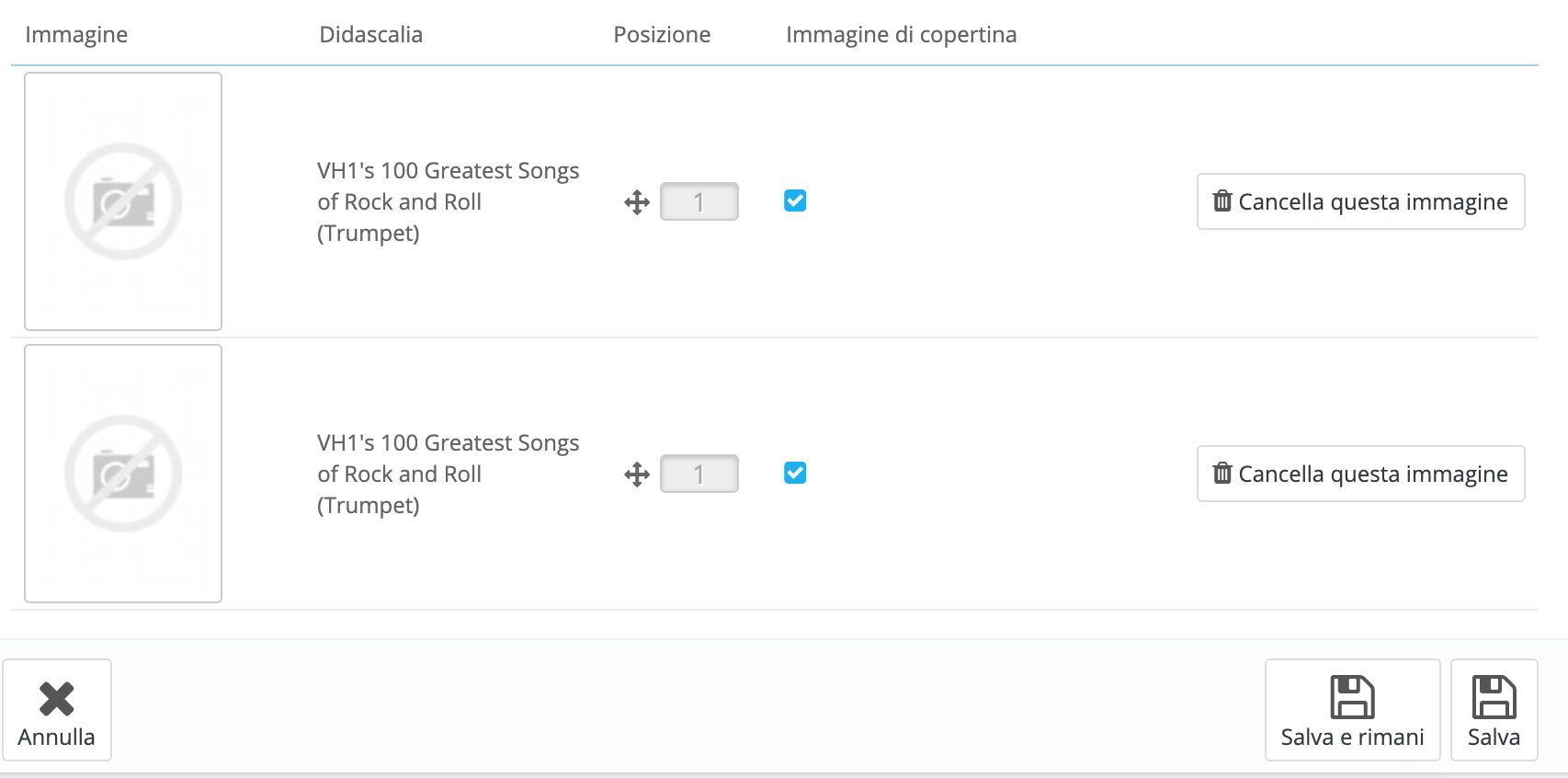Click the floppy disk icon above Salva

coord(1494,697)
